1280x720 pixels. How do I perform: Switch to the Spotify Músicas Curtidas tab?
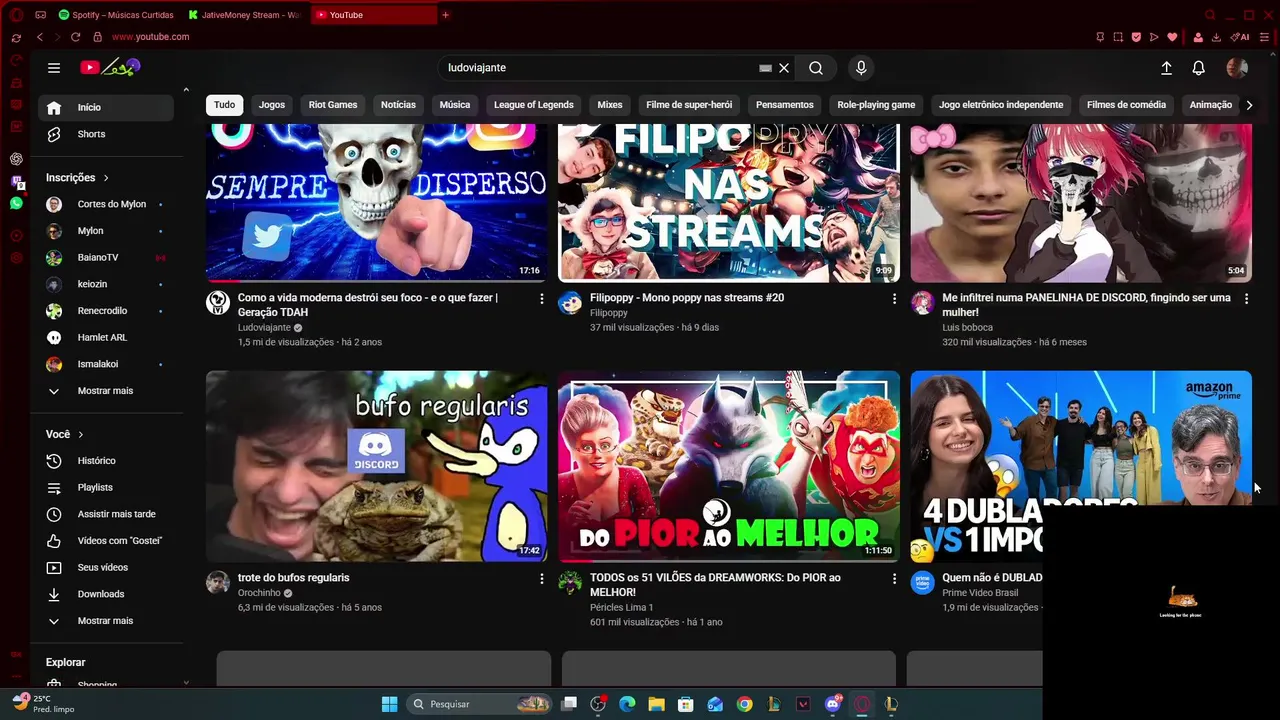pos(116,15)
